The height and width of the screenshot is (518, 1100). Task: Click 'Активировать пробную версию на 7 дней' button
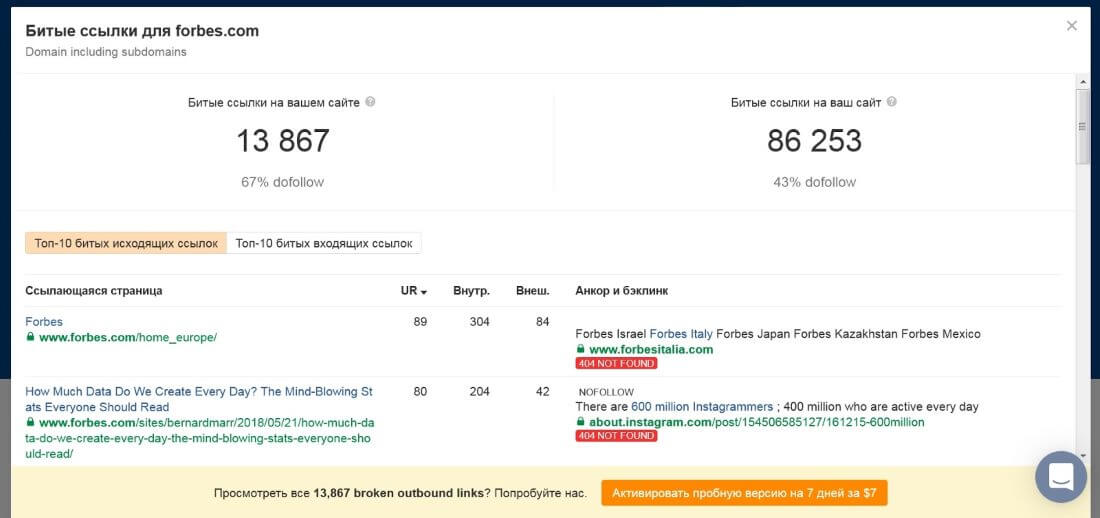tap(744, 493)
